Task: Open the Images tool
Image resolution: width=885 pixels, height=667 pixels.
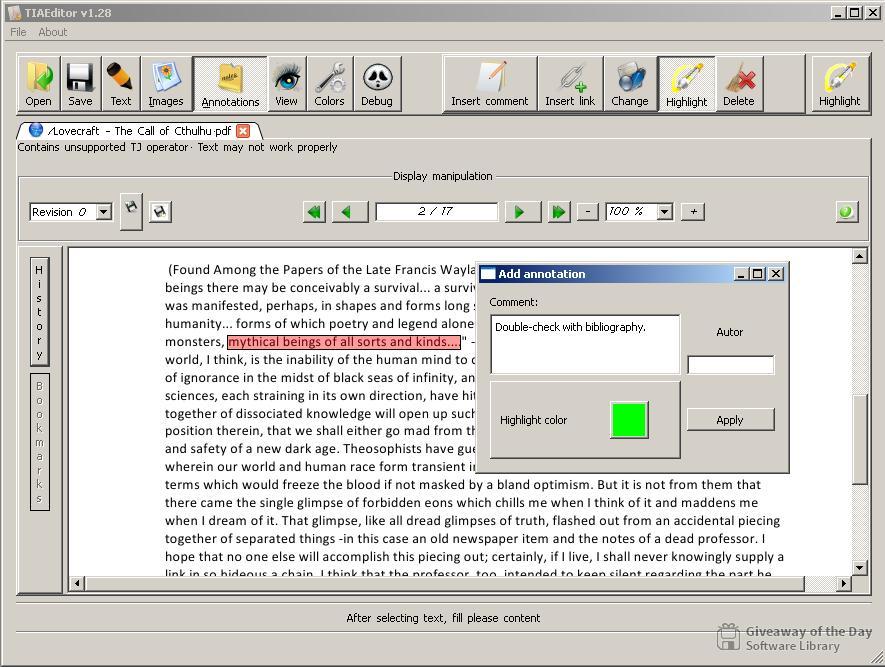Action: [166, 84]
